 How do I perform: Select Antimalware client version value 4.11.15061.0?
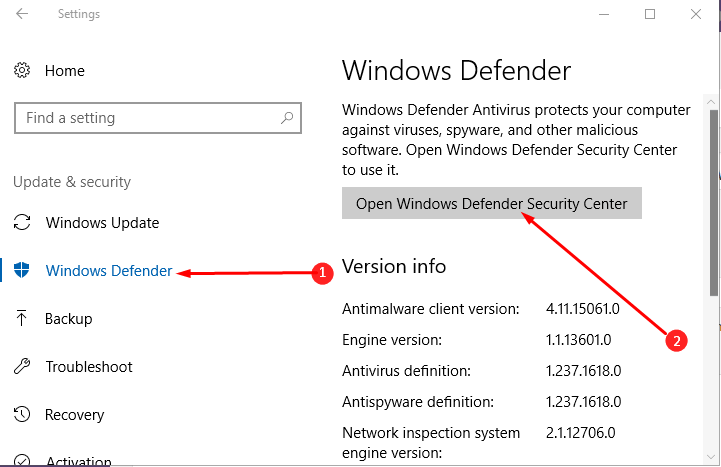tap(583, 309)
